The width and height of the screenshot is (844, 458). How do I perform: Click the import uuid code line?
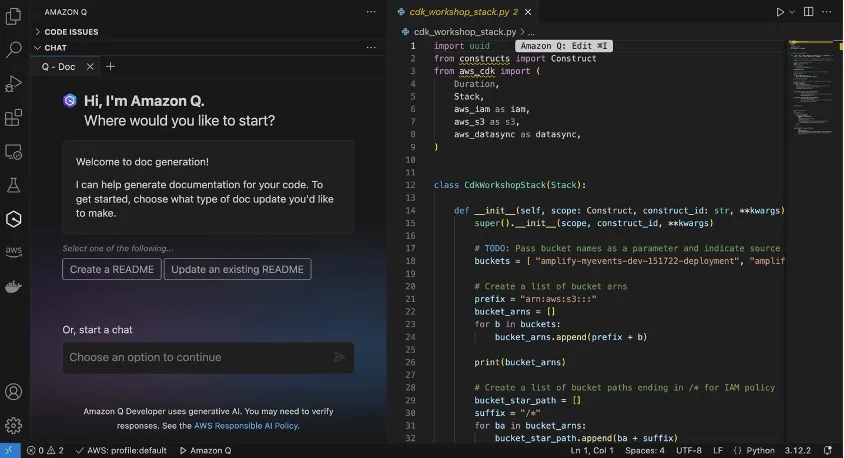click(462, 46)
